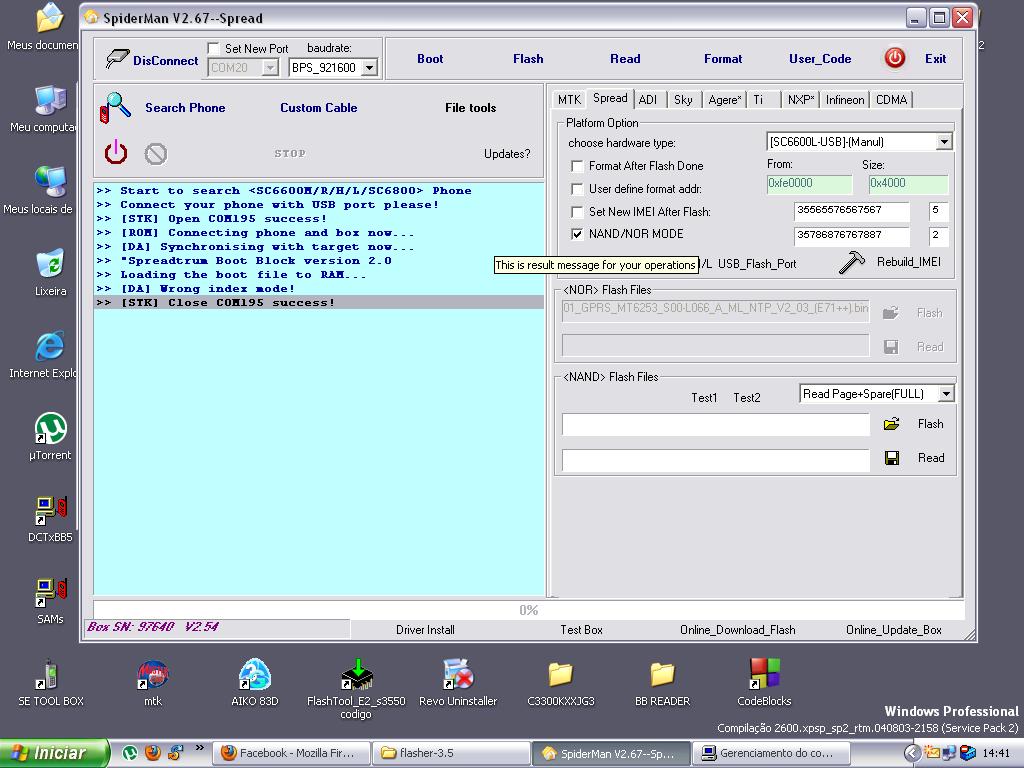Open the baudrate BPS_921600 dropdown
This screenshot has height=768, width=1024.
coord(369,67)
